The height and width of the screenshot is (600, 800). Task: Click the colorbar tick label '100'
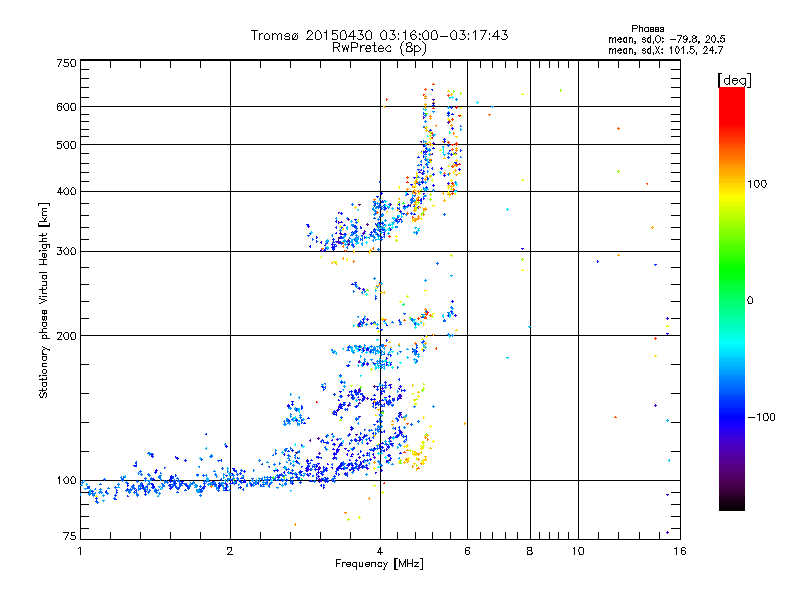pos(757,184)
